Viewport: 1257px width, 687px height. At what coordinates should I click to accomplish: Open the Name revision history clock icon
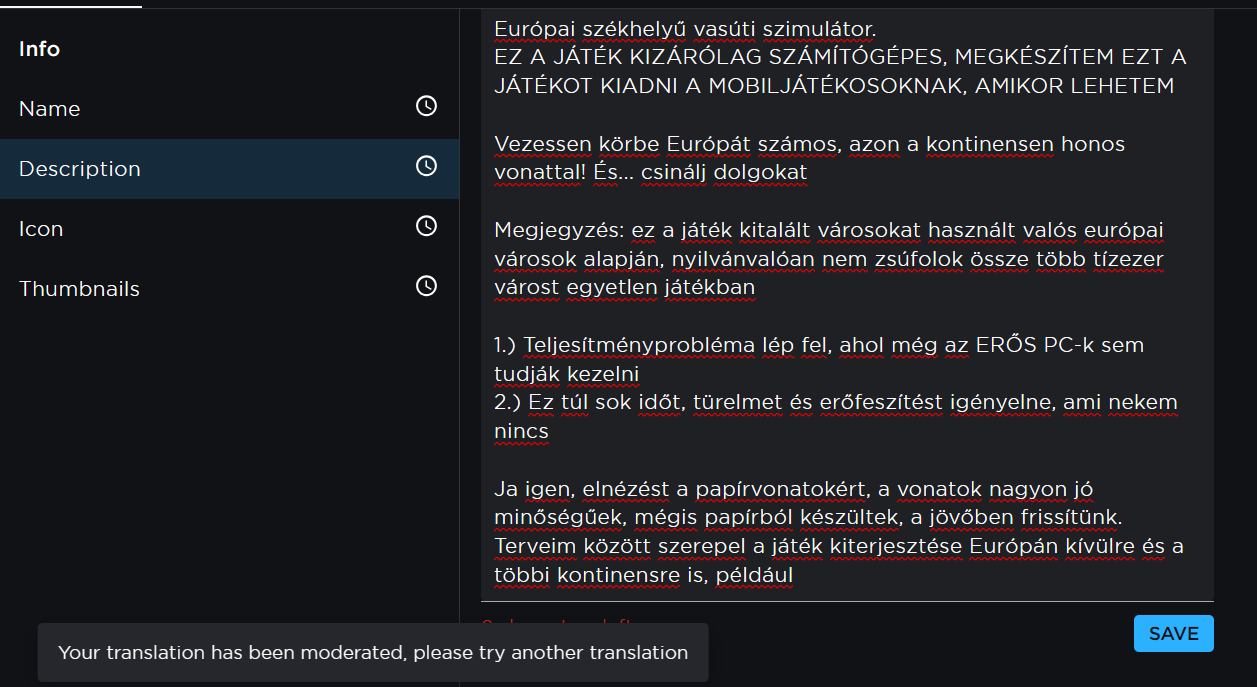tap(426, 105)
